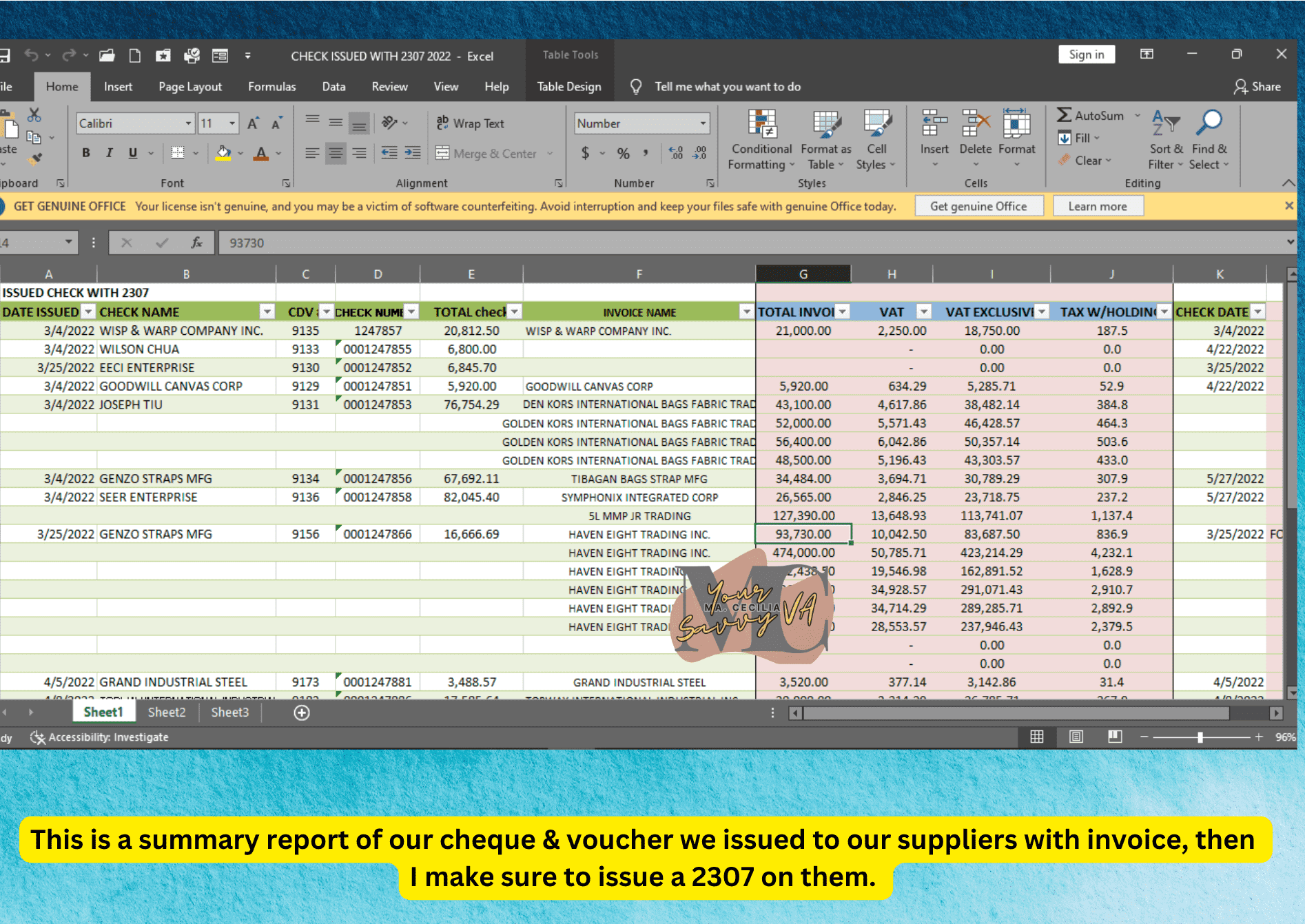Viewport: 1305px width, 924px height.
Task: Create a new blank workbook icon
Action: pos(135,56)
